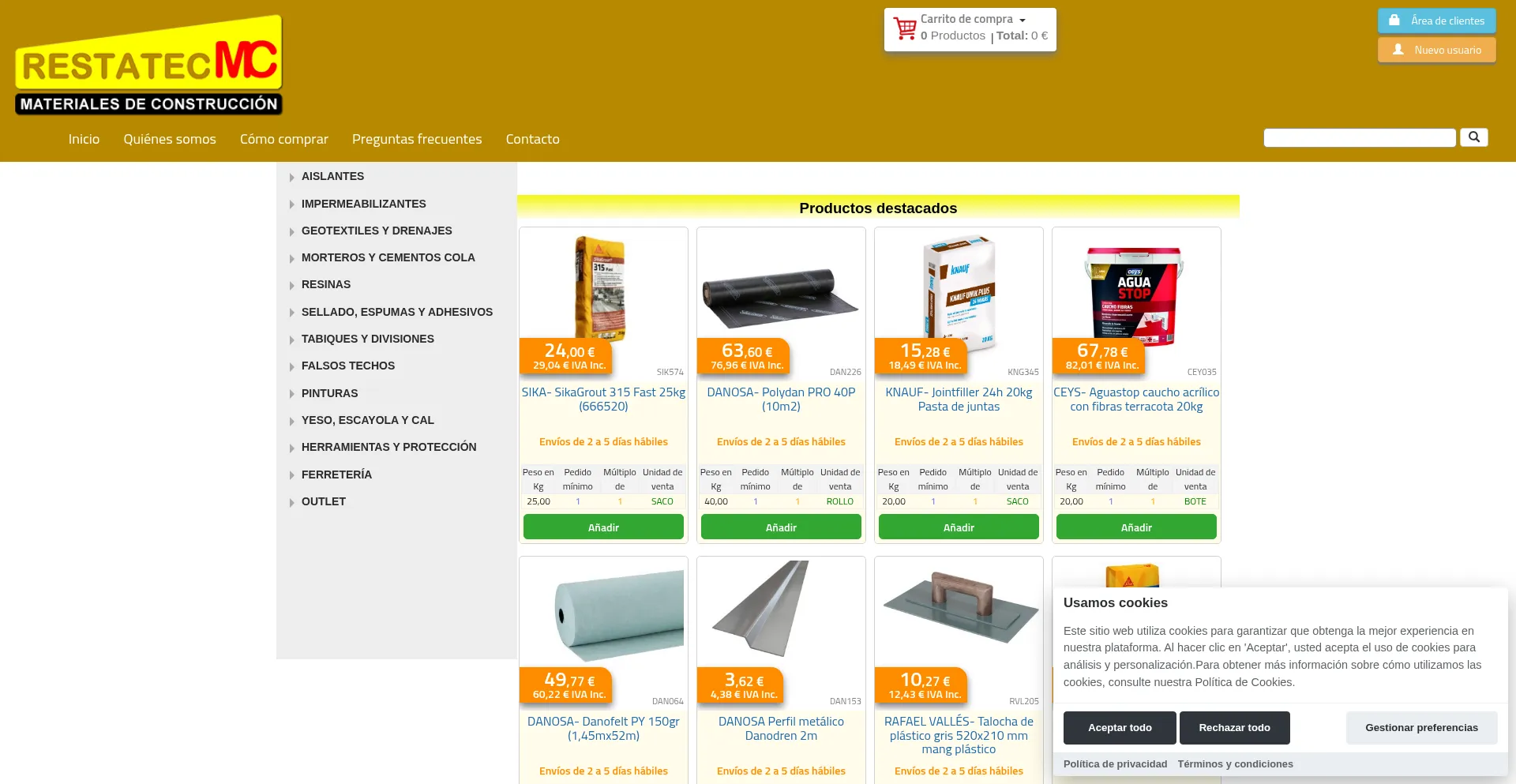
Task: Expand the PINTURAS category arrow
Action: click(292, 394)
